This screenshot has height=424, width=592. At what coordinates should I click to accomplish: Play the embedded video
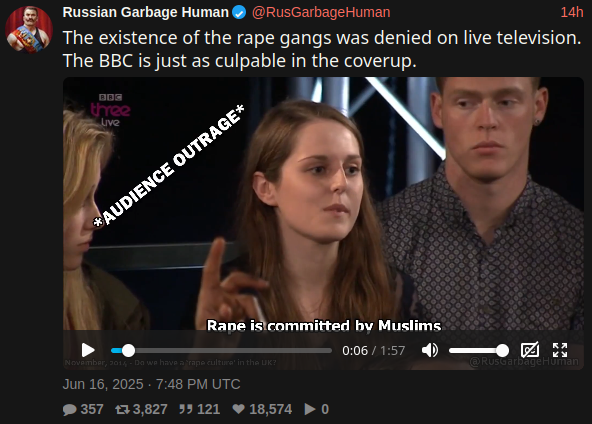click(88, 350)
